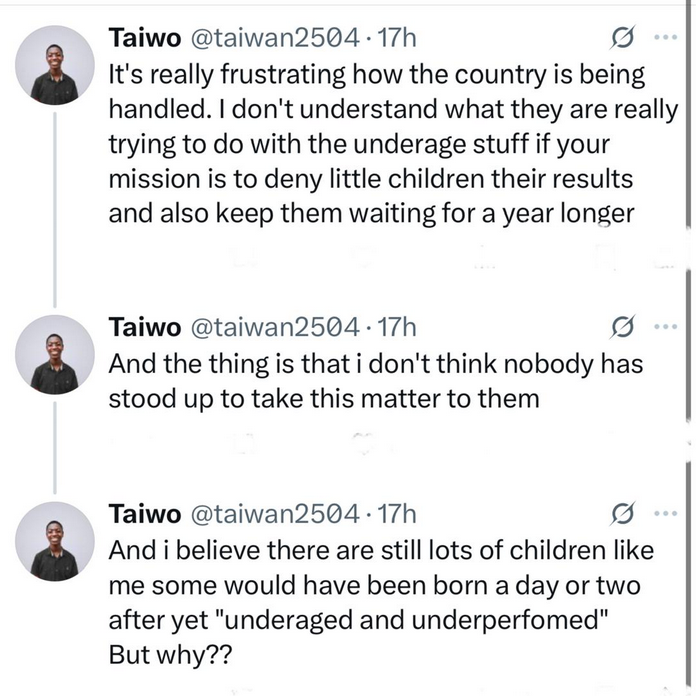Open Taiwo's avatar beside the 'really frustrating' tweet

[55, 65]
